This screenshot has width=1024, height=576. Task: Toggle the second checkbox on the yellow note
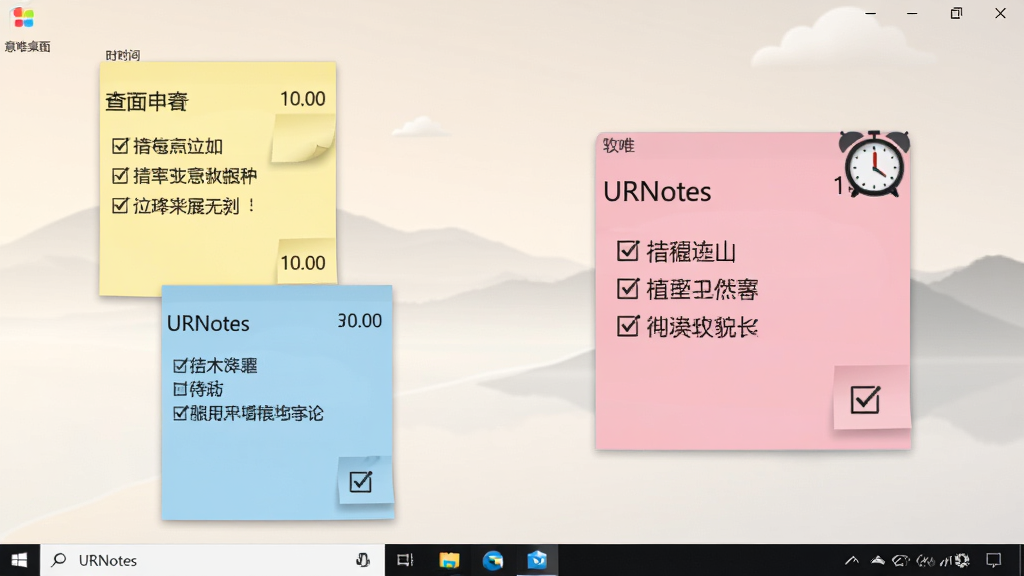[120, 176]
